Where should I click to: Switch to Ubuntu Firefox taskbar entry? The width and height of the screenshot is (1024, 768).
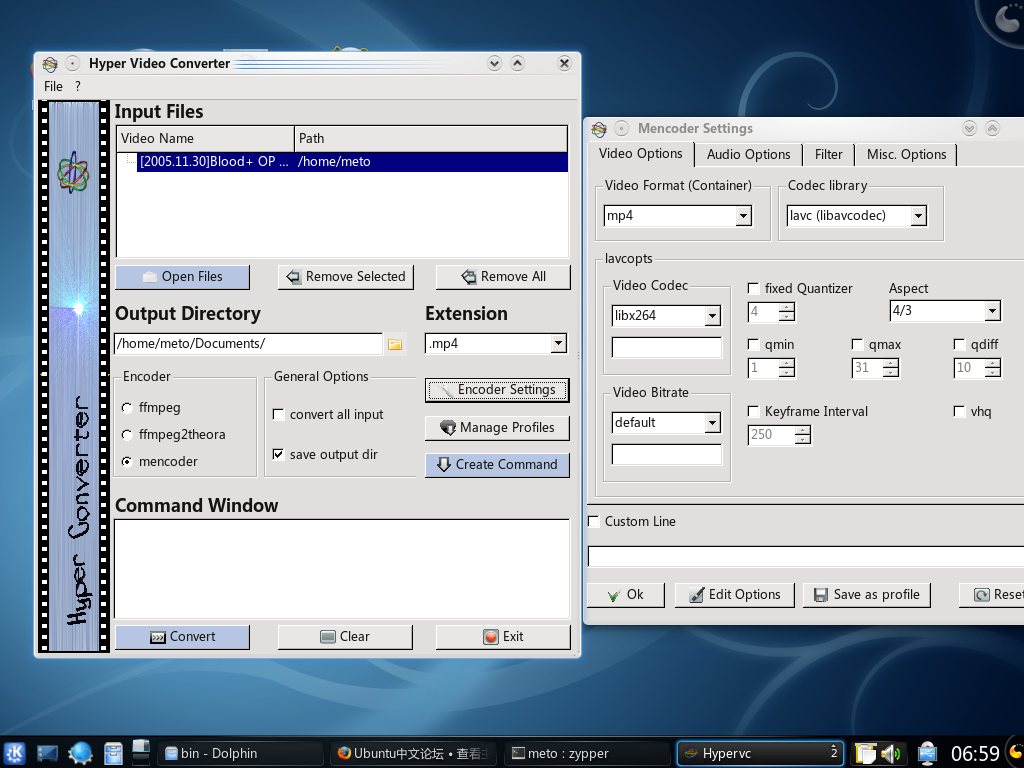[x=413, y=753]
